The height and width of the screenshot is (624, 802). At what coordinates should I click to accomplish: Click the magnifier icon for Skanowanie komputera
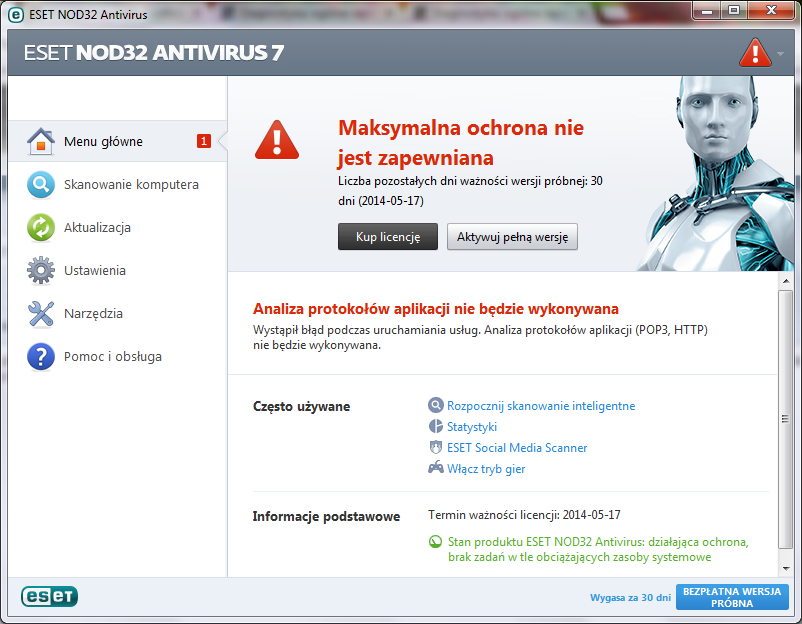point(41,184)
